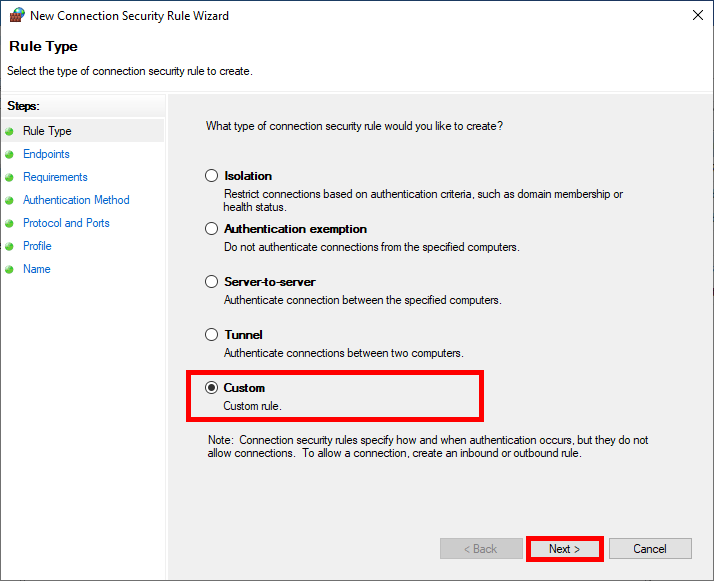
Task: Click the Next button
Action: pos(565,549)
